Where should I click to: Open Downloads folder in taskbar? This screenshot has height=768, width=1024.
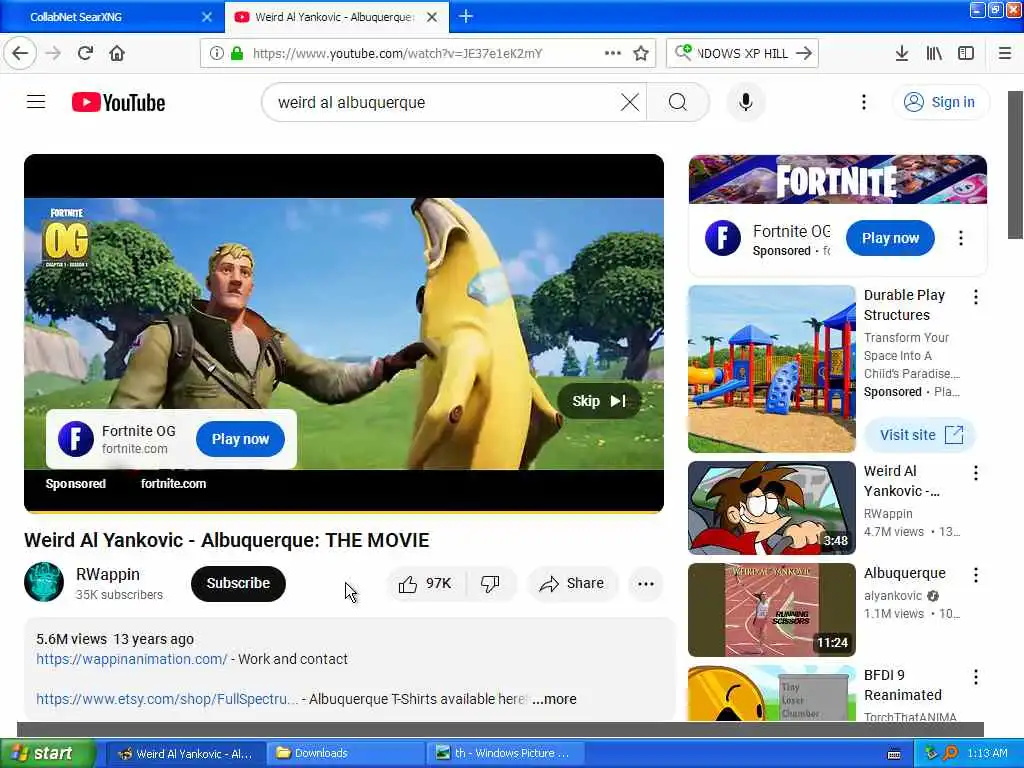click(345, 753)
